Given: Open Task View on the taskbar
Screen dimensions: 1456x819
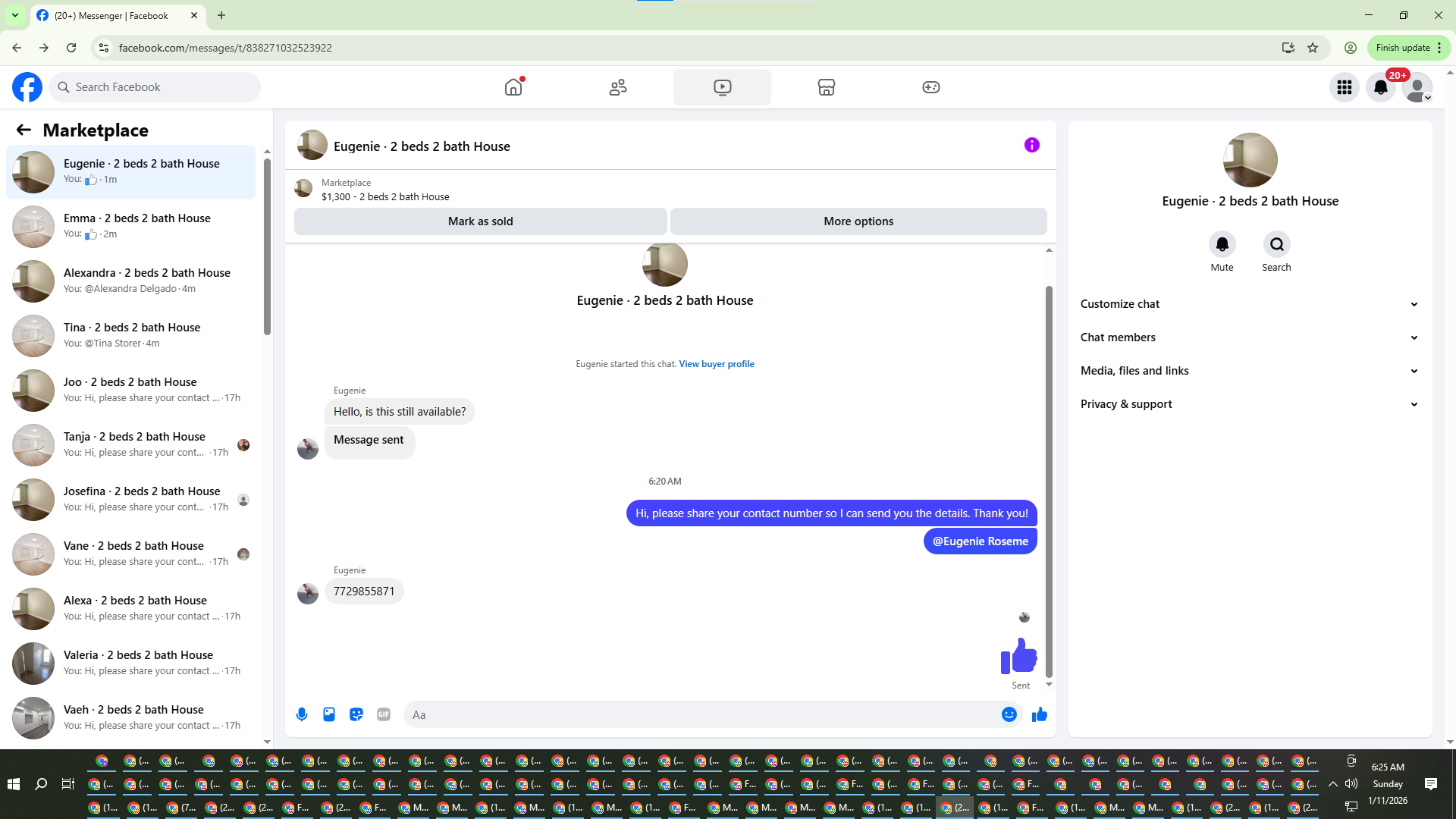Looking at the screenshot, I should [67, 784].
